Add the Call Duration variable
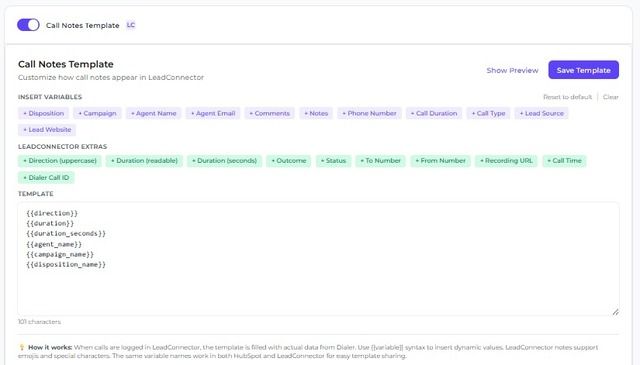This screenshot has width=640, height=365. tap(434, 113)
